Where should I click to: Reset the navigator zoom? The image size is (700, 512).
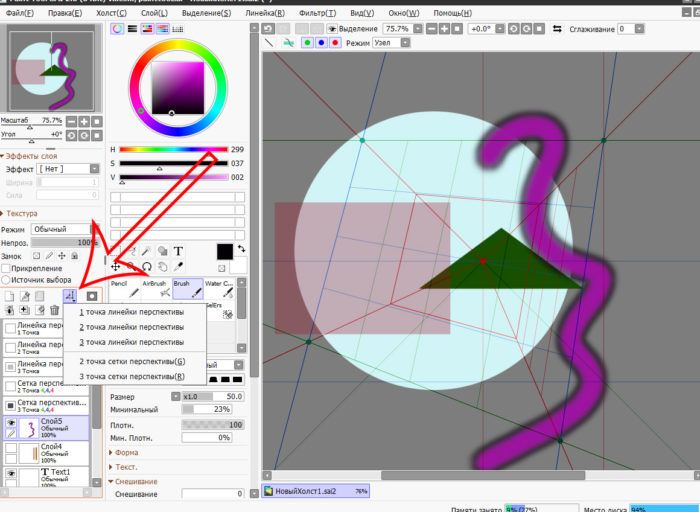click(96, 121)
